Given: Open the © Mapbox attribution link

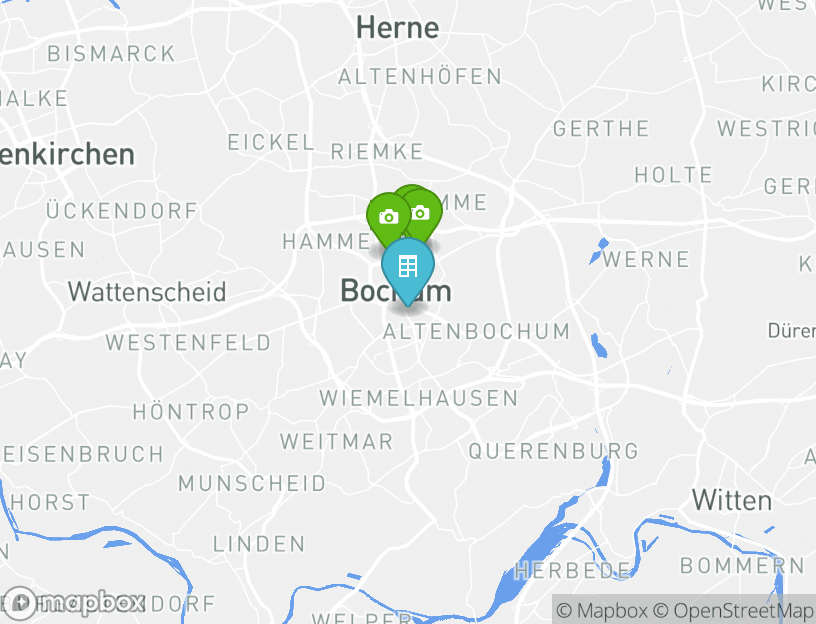Looking at the screenshot, I should [x=602, y=610].
